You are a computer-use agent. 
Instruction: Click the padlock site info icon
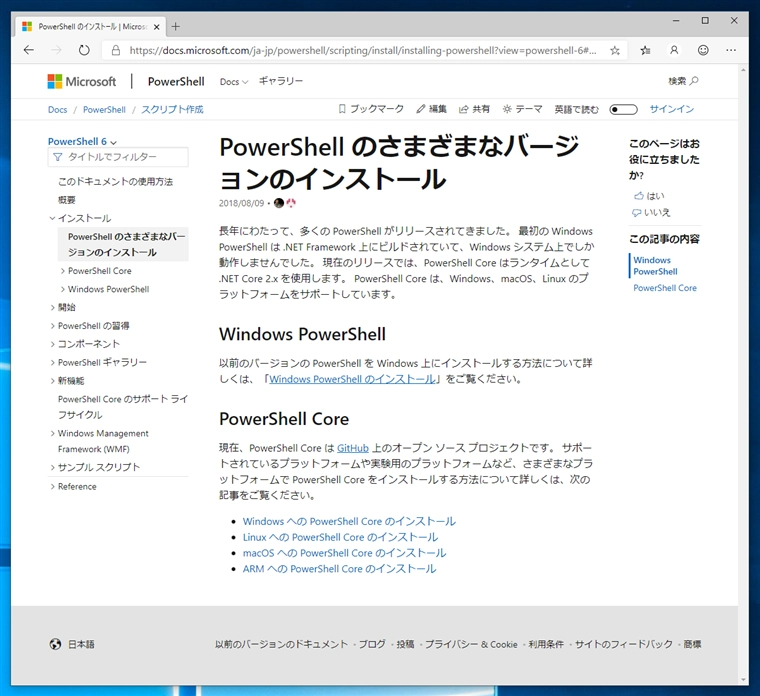pos(115,50)
